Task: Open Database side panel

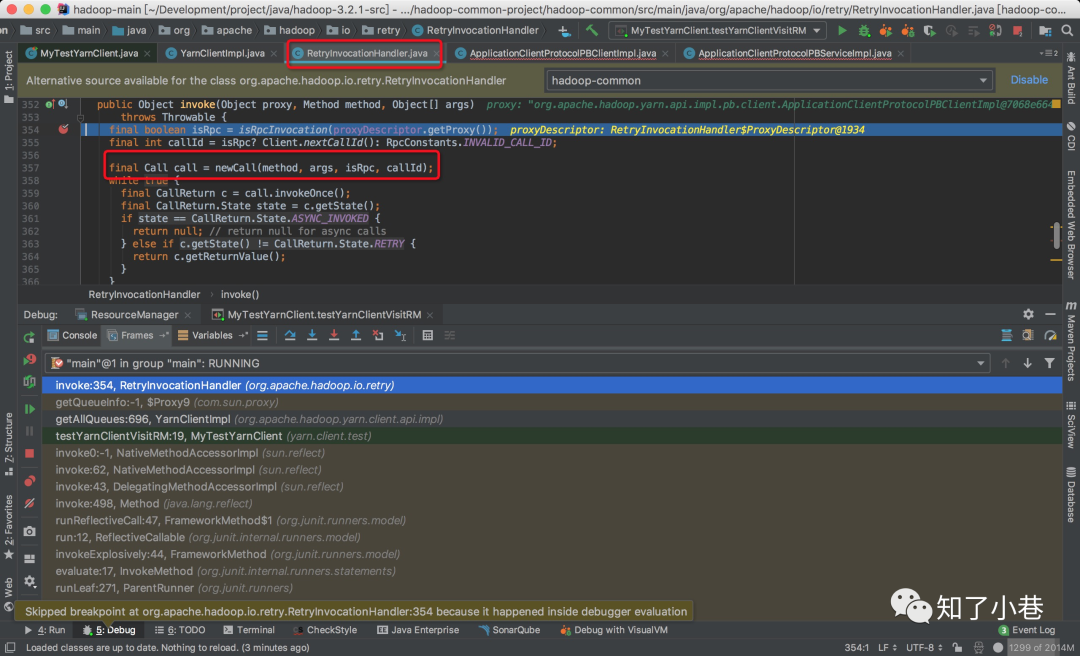Action: (x=1071, y=494)
